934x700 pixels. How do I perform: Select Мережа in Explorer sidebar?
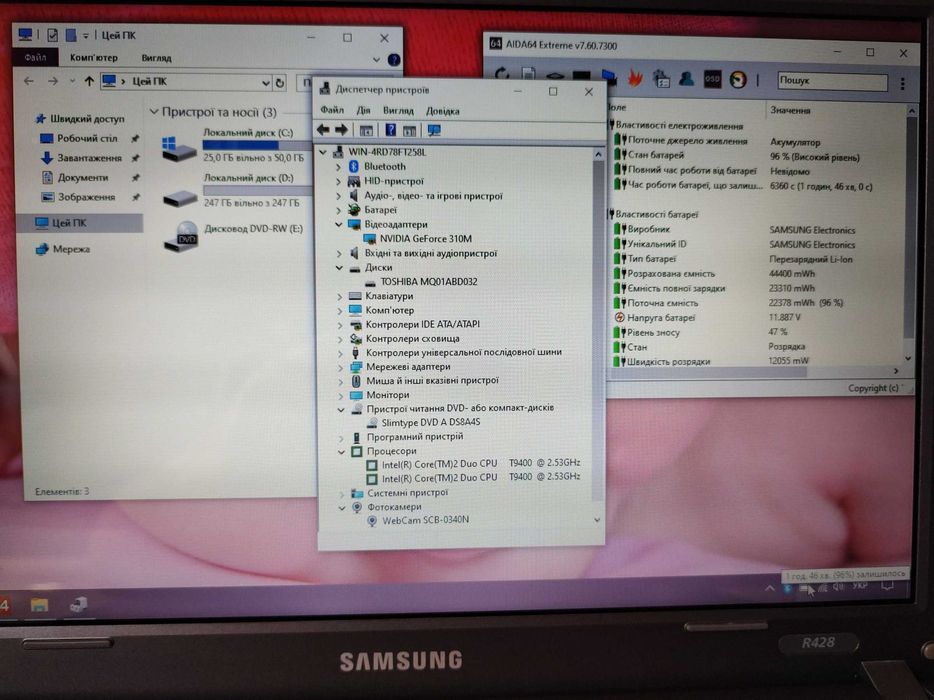tap(70, 249)
